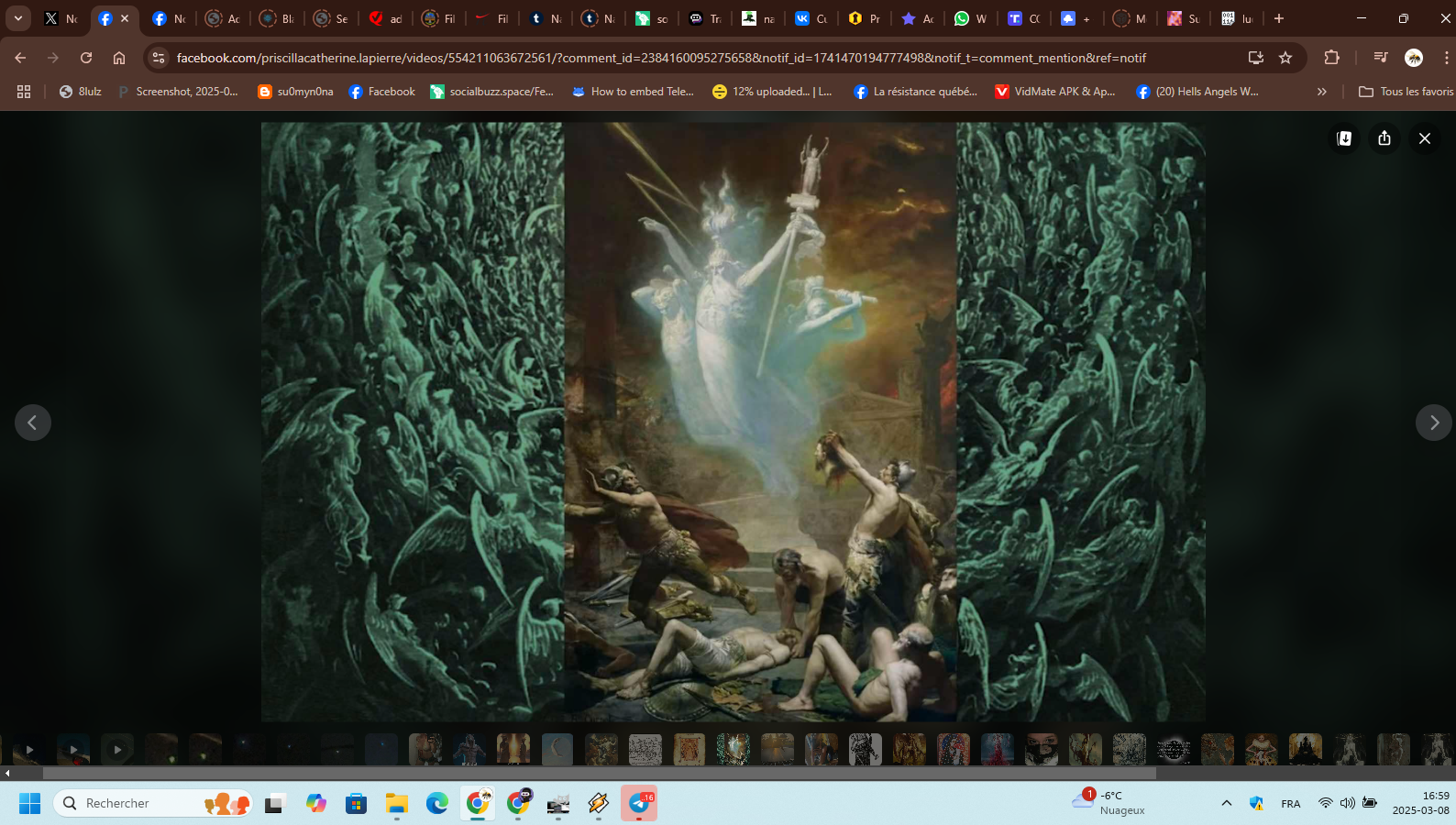Select the red dress figure thumbnail
The height and width of the screenshot is (825, 1456).
(998, 750)
